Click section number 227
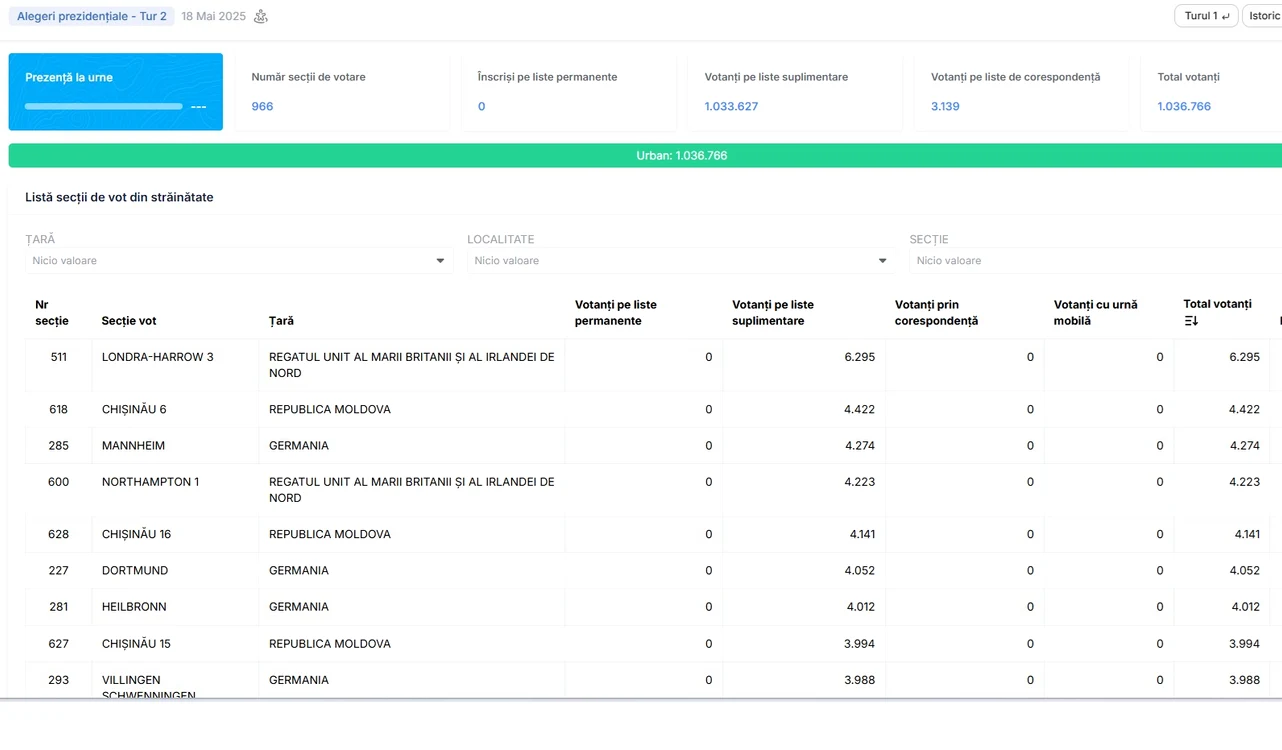Screen dimensions: 1282x750 [x=59, y=570]
